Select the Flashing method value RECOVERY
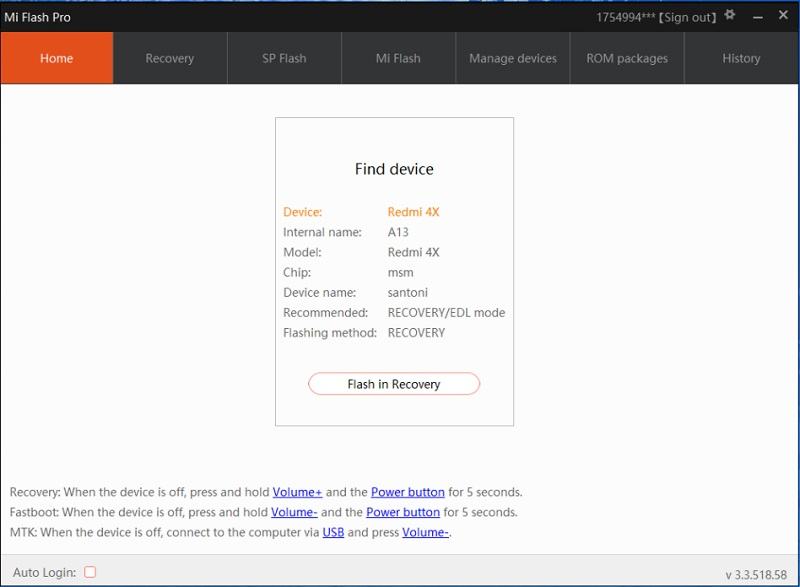 416,333
